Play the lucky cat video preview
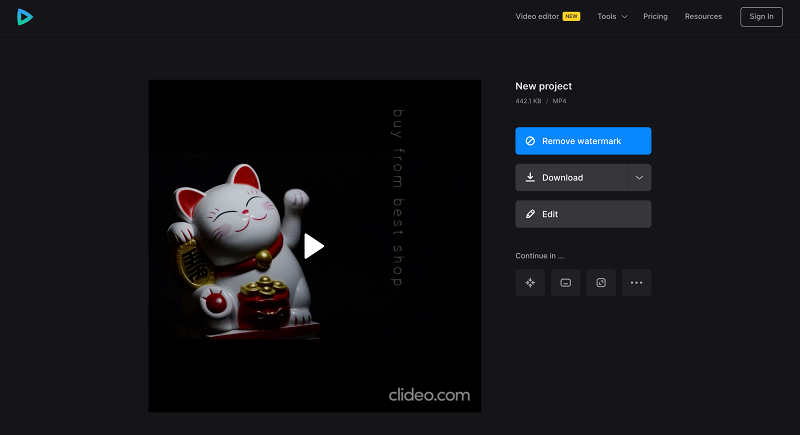Screen dimensions: 800x435 coord(314,246)
